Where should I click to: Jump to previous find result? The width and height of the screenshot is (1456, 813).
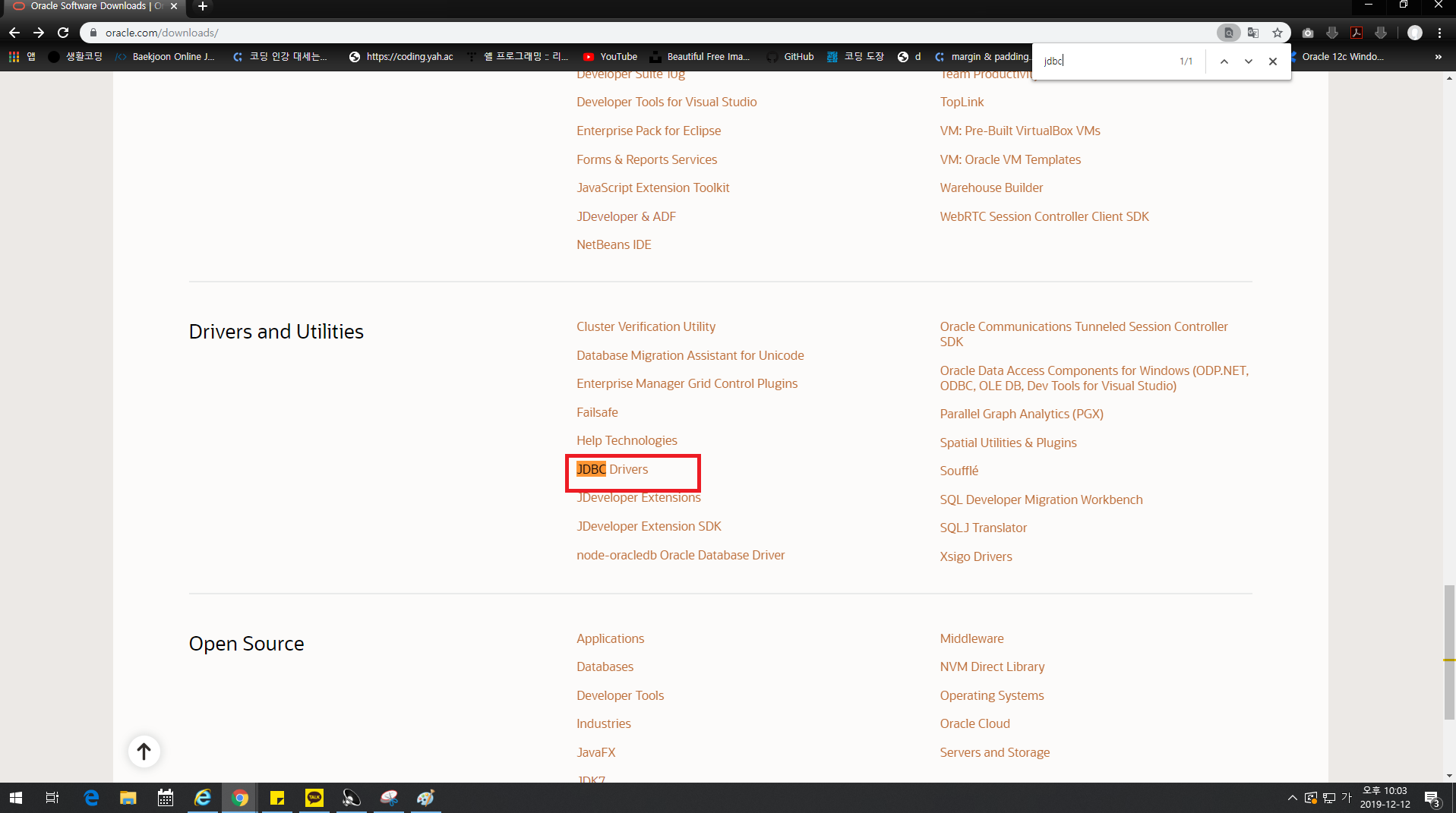(1224, 61)
